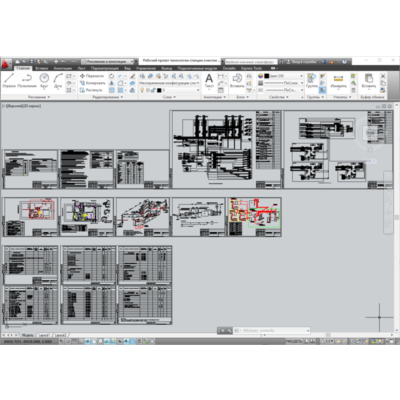The width and height of the screenshot is (400, 400).
Task: Click the Вставить block insert icon
Action: (237, 80)
